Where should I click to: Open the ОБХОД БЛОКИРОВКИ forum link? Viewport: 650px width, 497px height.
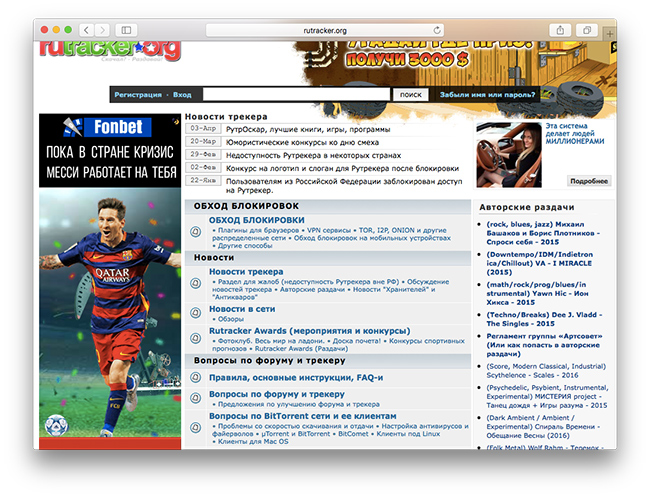(x=257, y=220)
